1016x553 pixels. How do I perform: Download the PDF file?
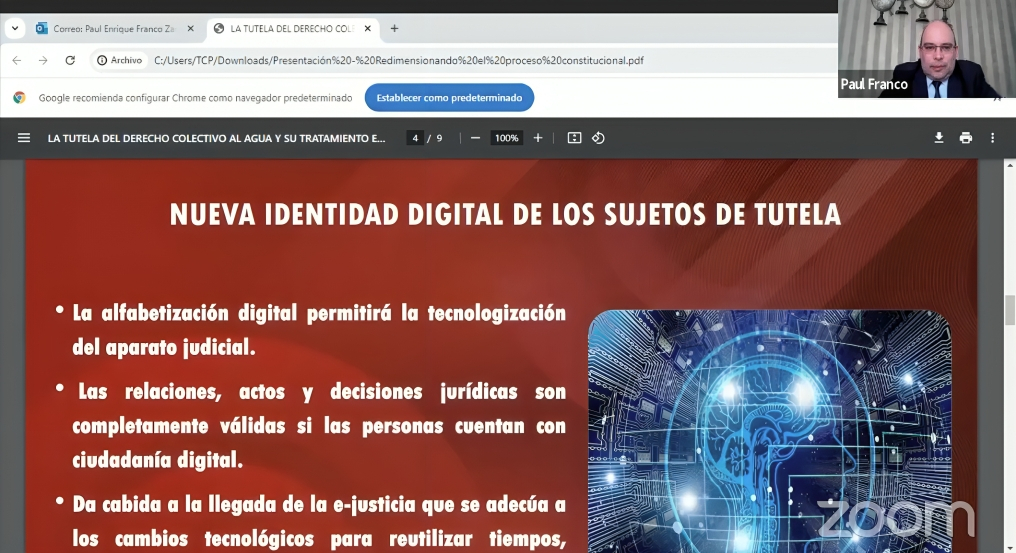(939, 138)
